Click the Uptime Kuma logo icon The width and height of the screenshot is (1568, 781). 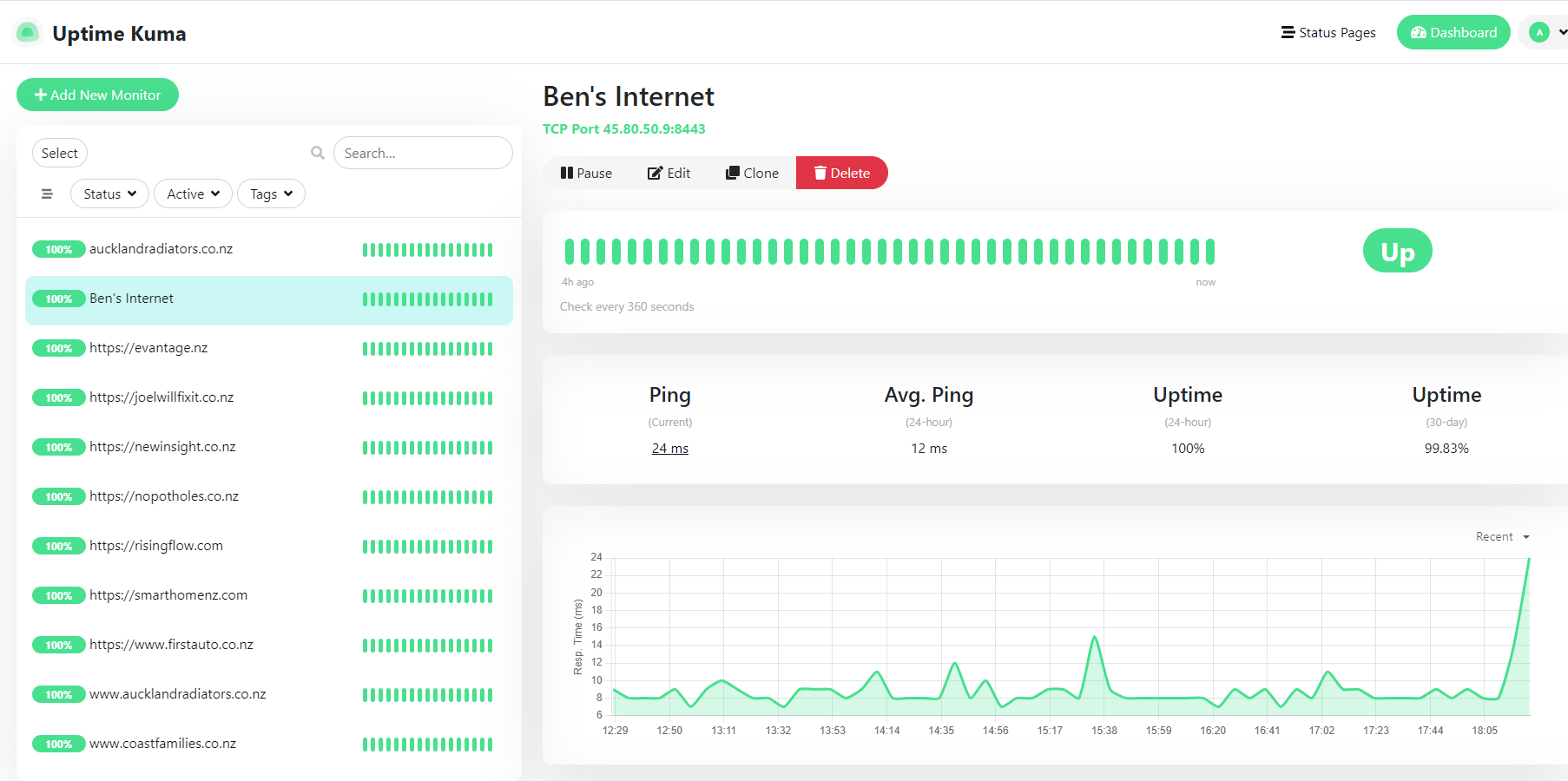28,33
